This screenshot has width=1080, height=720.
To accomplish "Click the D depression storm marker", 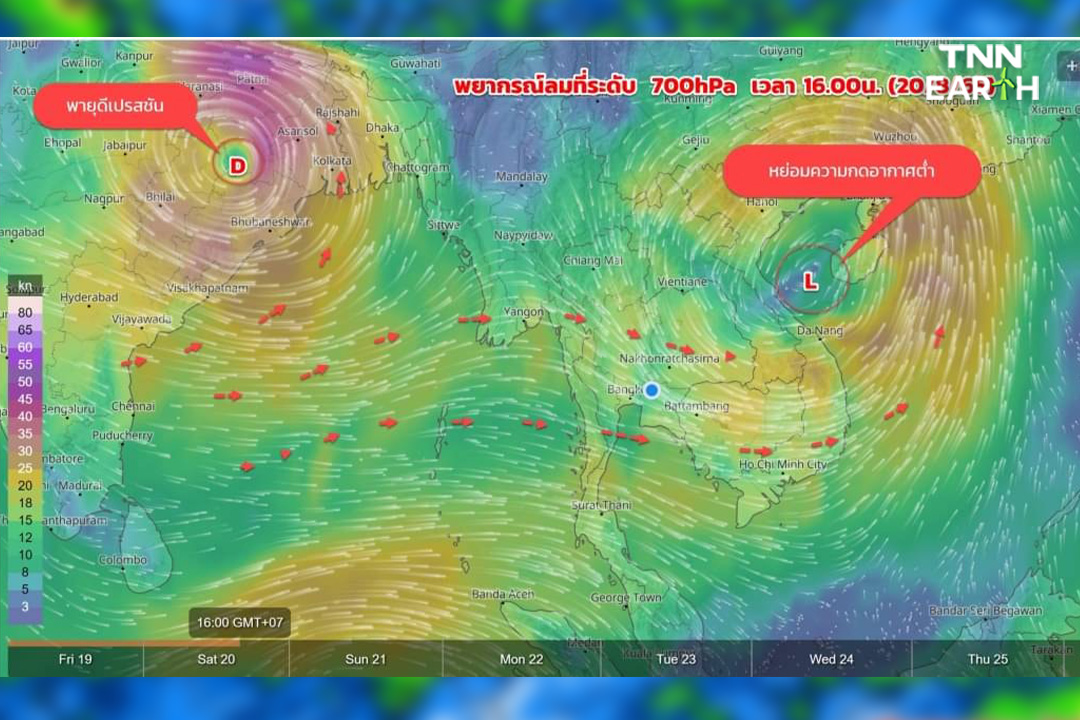I will click(237, 165).
